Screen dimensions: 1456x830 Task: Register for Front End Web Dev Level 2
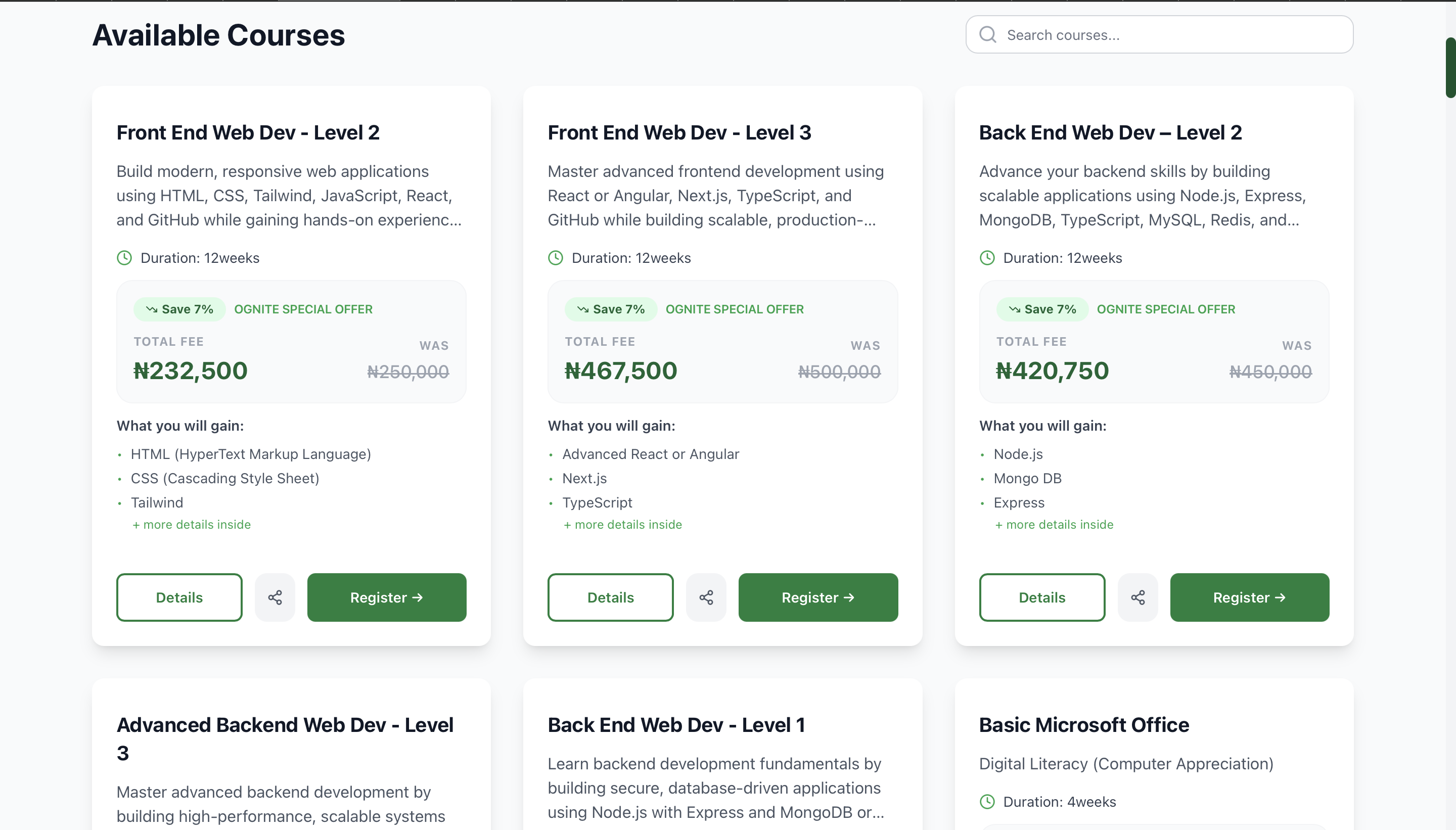387,597
